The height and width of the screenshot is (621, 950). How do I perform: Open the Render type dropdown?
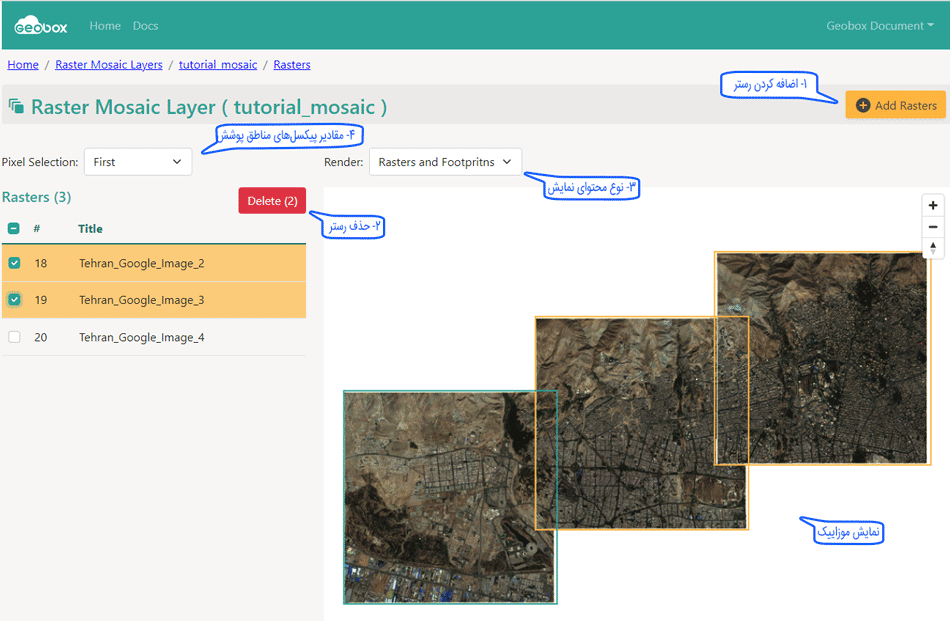click(x=445, y=162)
